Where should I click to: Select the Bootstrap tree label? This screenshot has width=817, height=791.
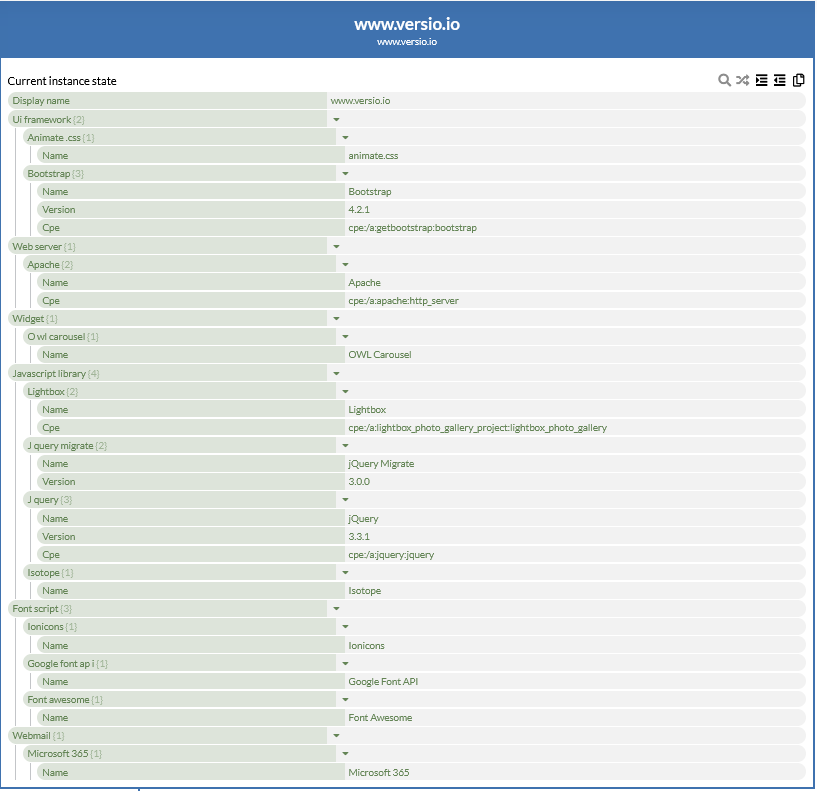tap(48, 174)
